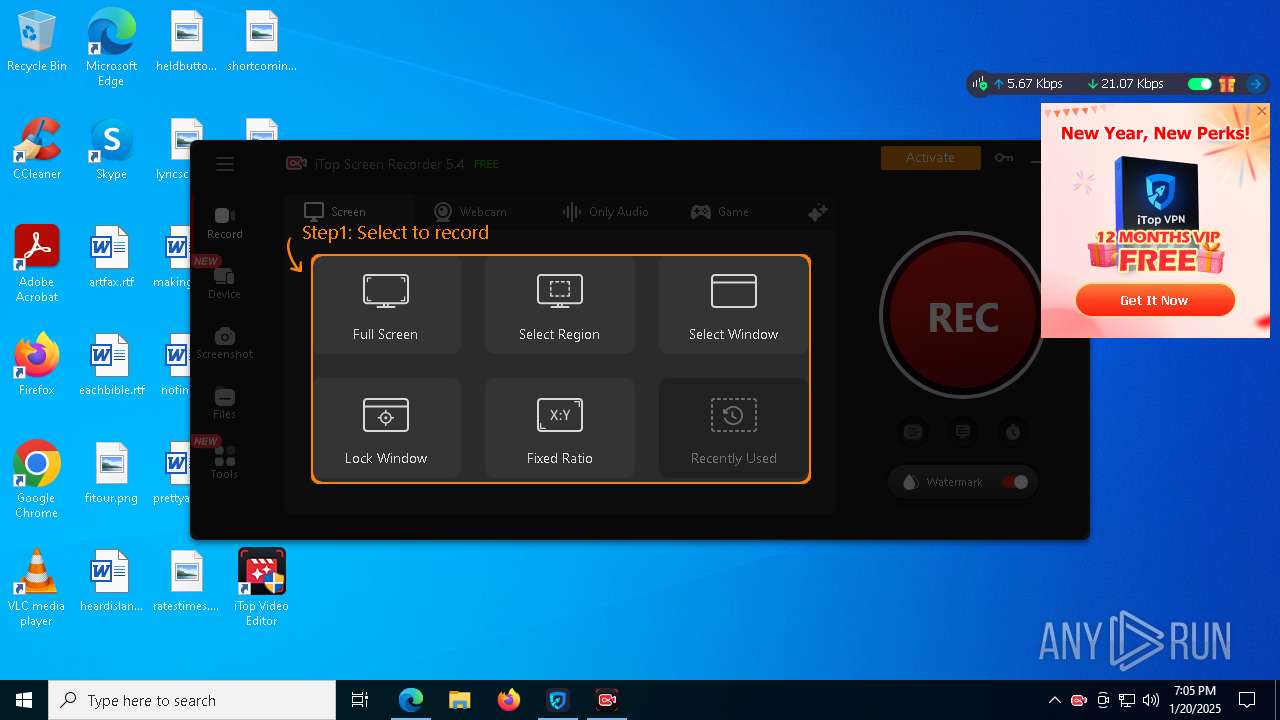This screenshot has width=1280, height=720.
Task: Open the hamburger menu in iTop Screen Recorder
Action: click(x=225, y=164)
